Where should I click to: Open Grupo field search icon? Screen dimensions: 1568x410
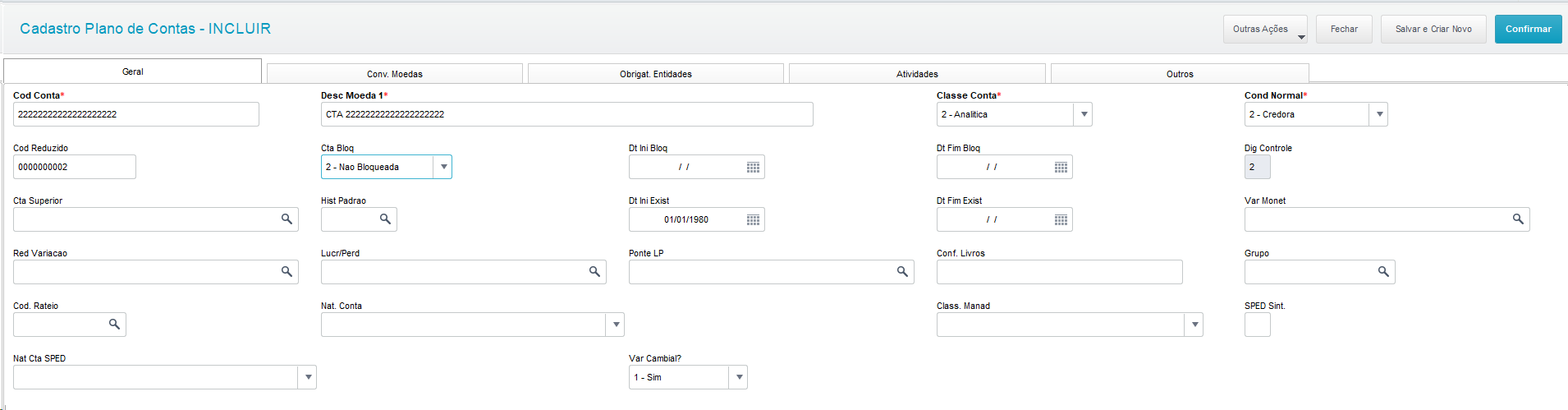click(x=1383, y=272)
